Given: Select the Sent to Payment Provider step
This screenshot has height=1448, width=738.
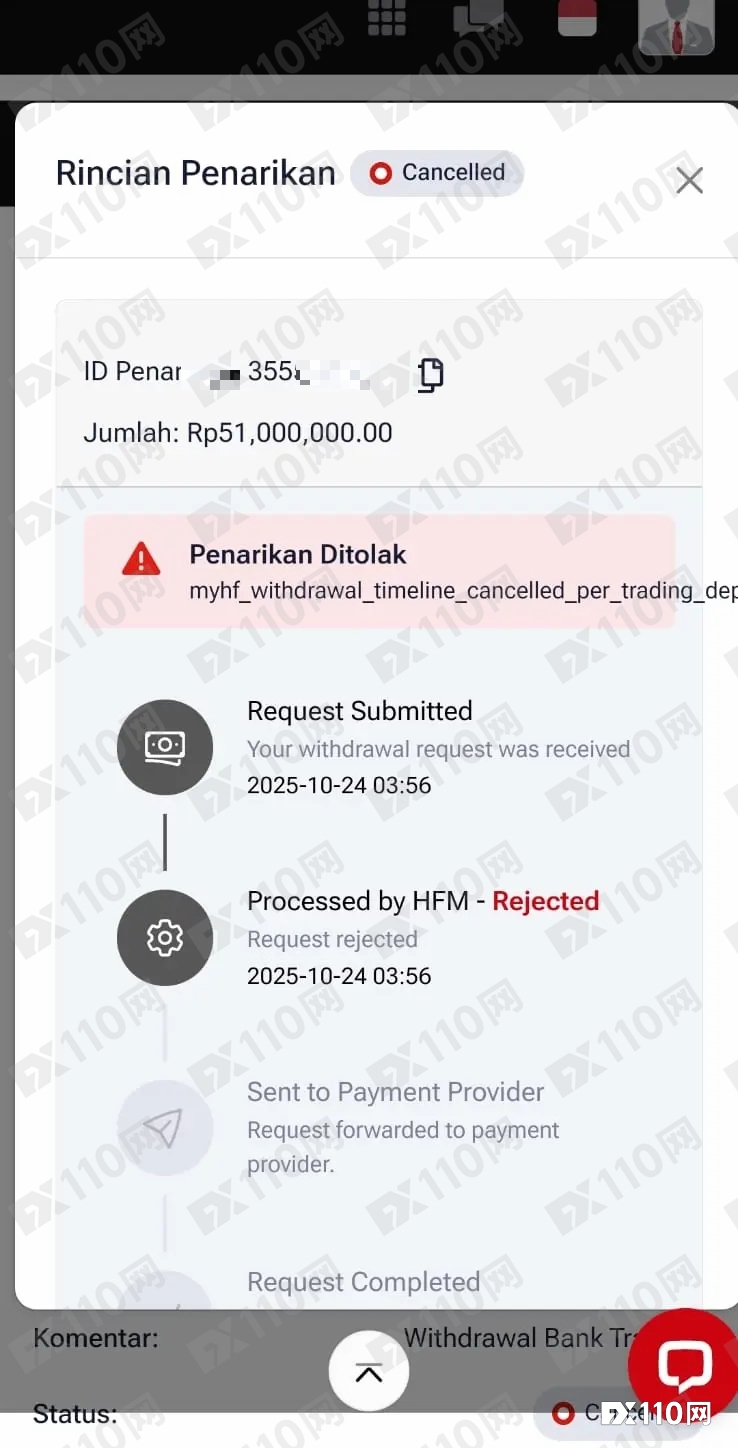Looking at the screenshot, I should click(x=395, y=1092).
